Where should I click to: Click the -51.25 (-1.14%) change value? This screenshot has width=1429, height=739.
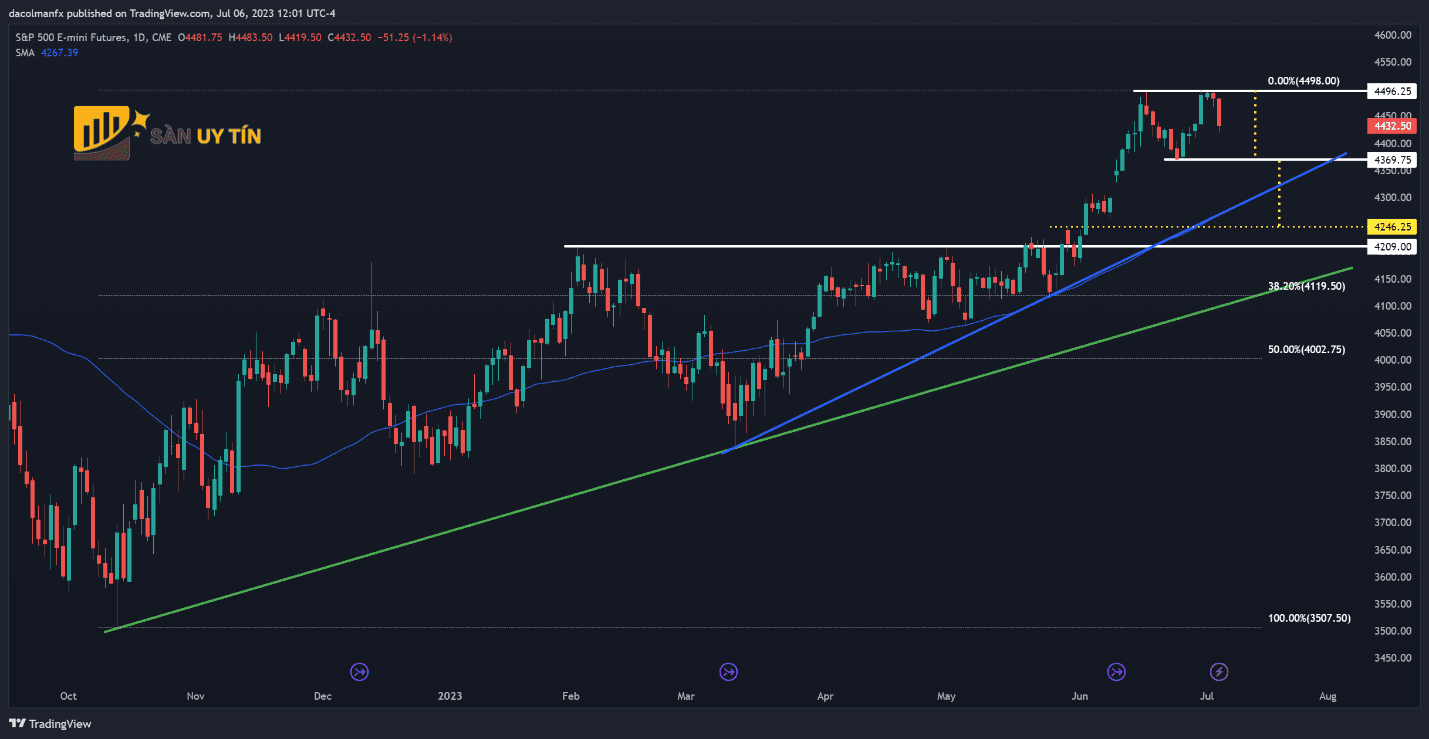pos(414,37)
